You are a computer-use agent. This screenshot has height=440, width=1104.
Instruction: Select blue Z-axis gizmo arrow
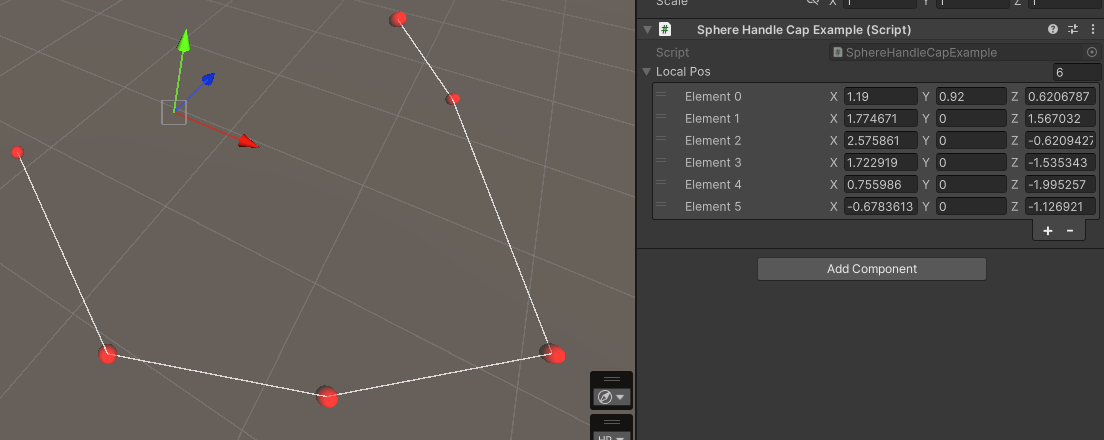click(207, 78)
